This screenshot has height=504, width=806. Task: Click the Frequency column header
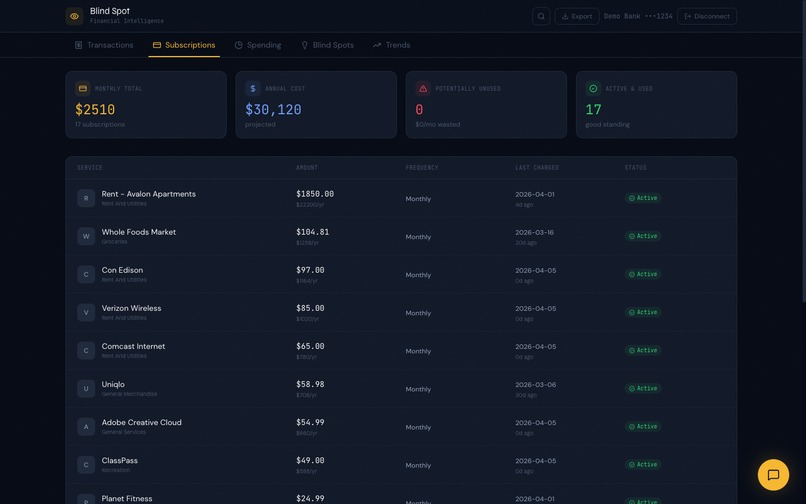[422, 168]
